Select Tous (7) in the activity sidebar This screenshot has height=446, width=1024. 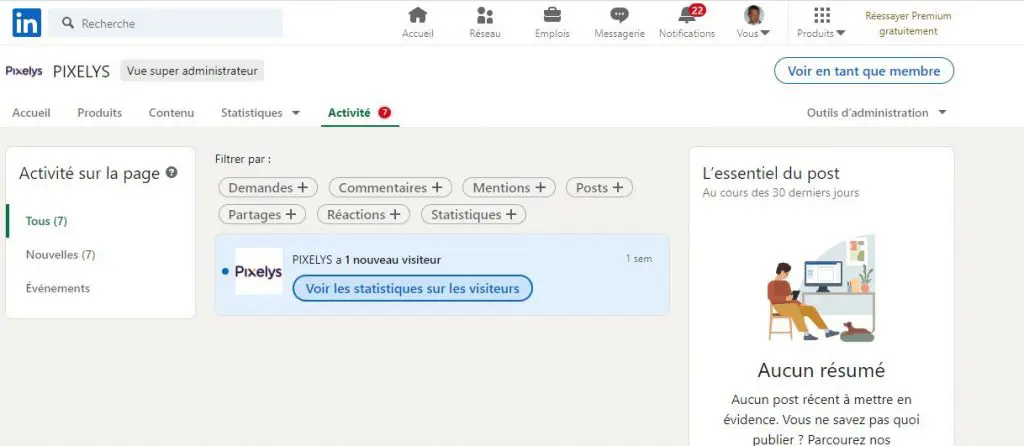pos(46,221)
